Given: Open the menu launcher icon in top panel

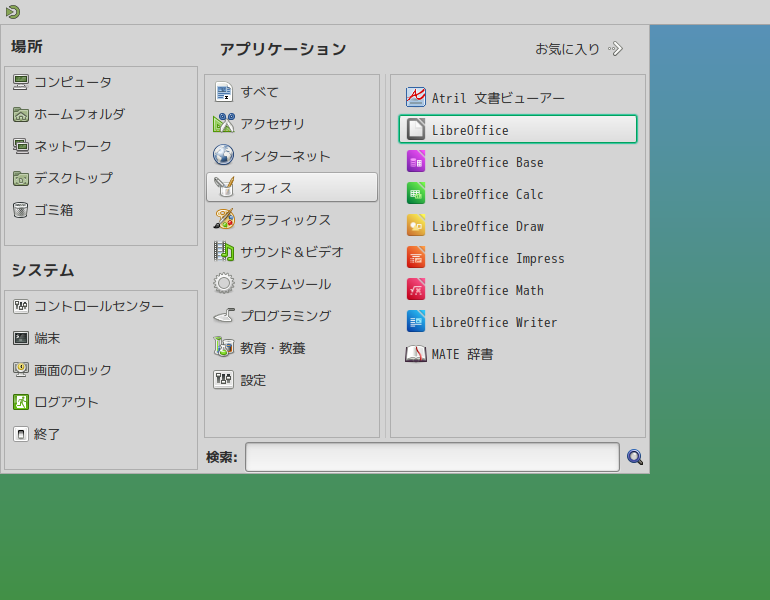Looking at the screenshot, I should pyautogui.click(x=13, y=11).
